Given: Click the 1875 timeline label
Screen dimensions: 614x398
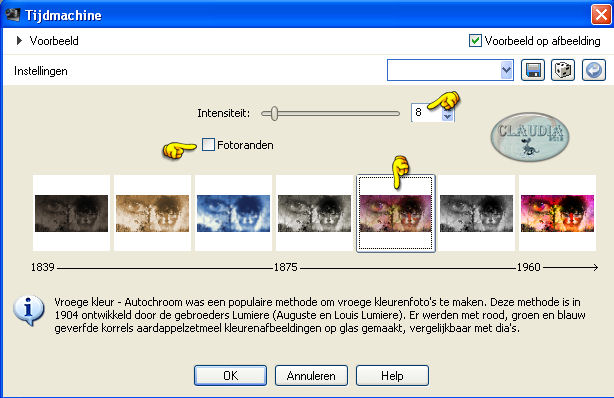Looking at the screenshot, I should pos(285,267).
